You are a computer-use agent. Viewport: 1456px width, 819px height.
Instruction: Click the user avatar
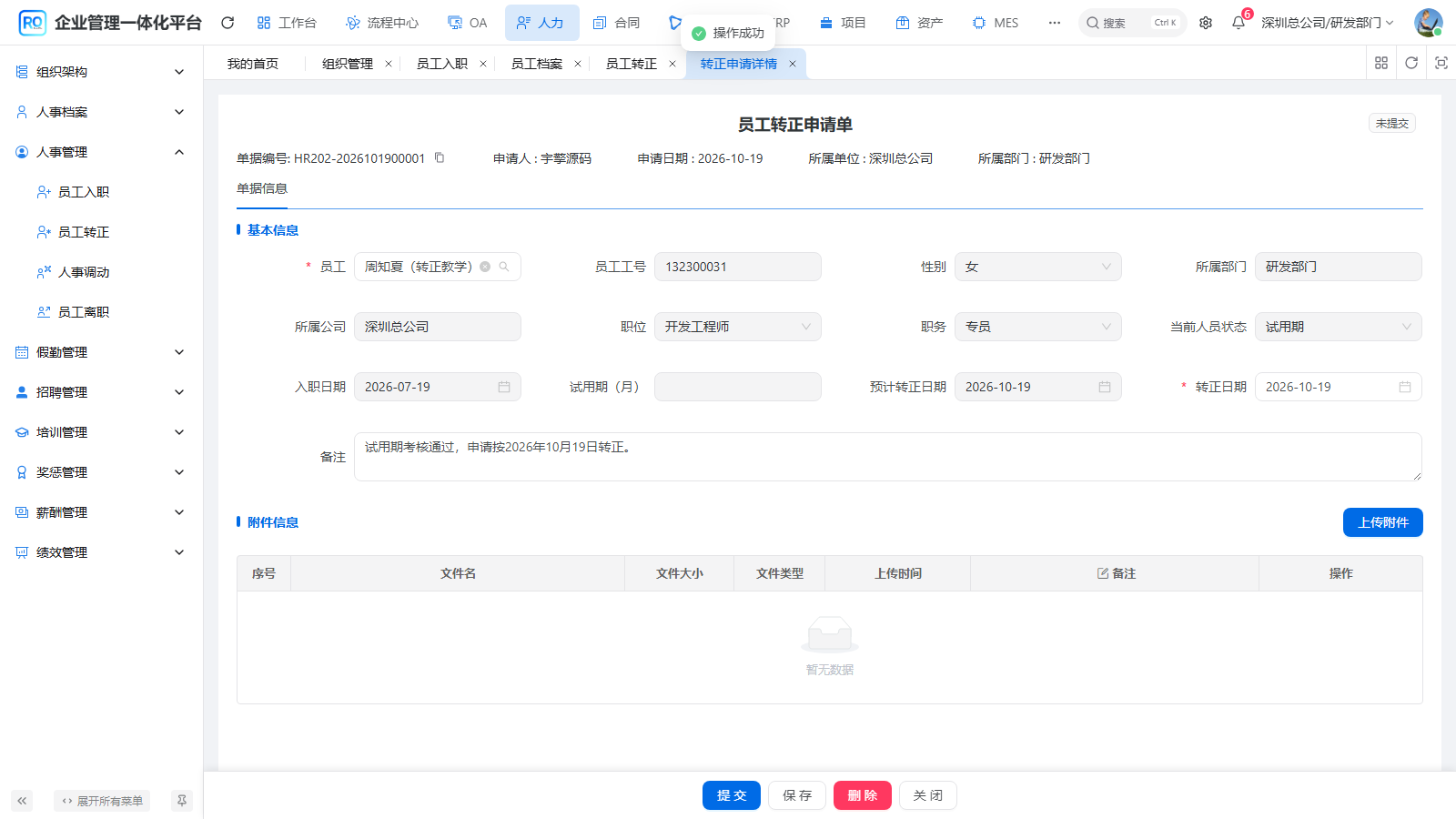pos(1428,23)
